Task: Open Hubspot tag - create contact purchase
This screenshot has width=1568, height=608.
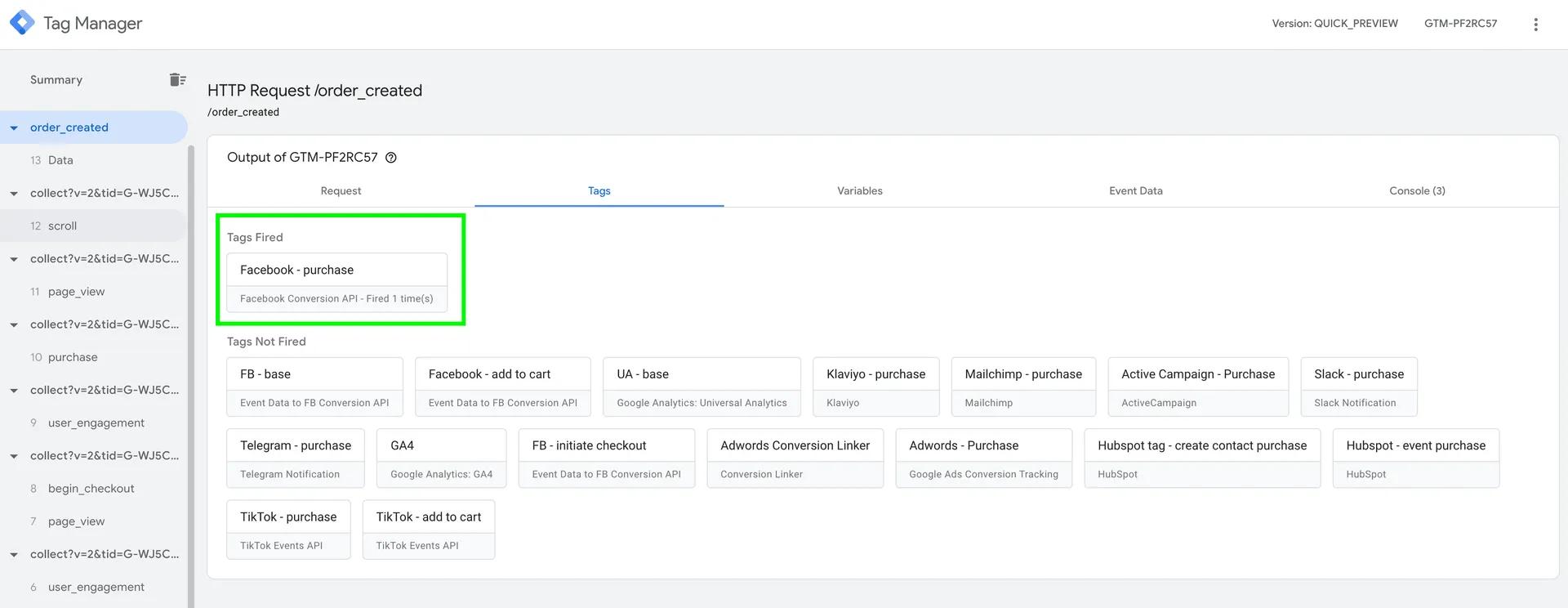Action: coord(1202,458)
